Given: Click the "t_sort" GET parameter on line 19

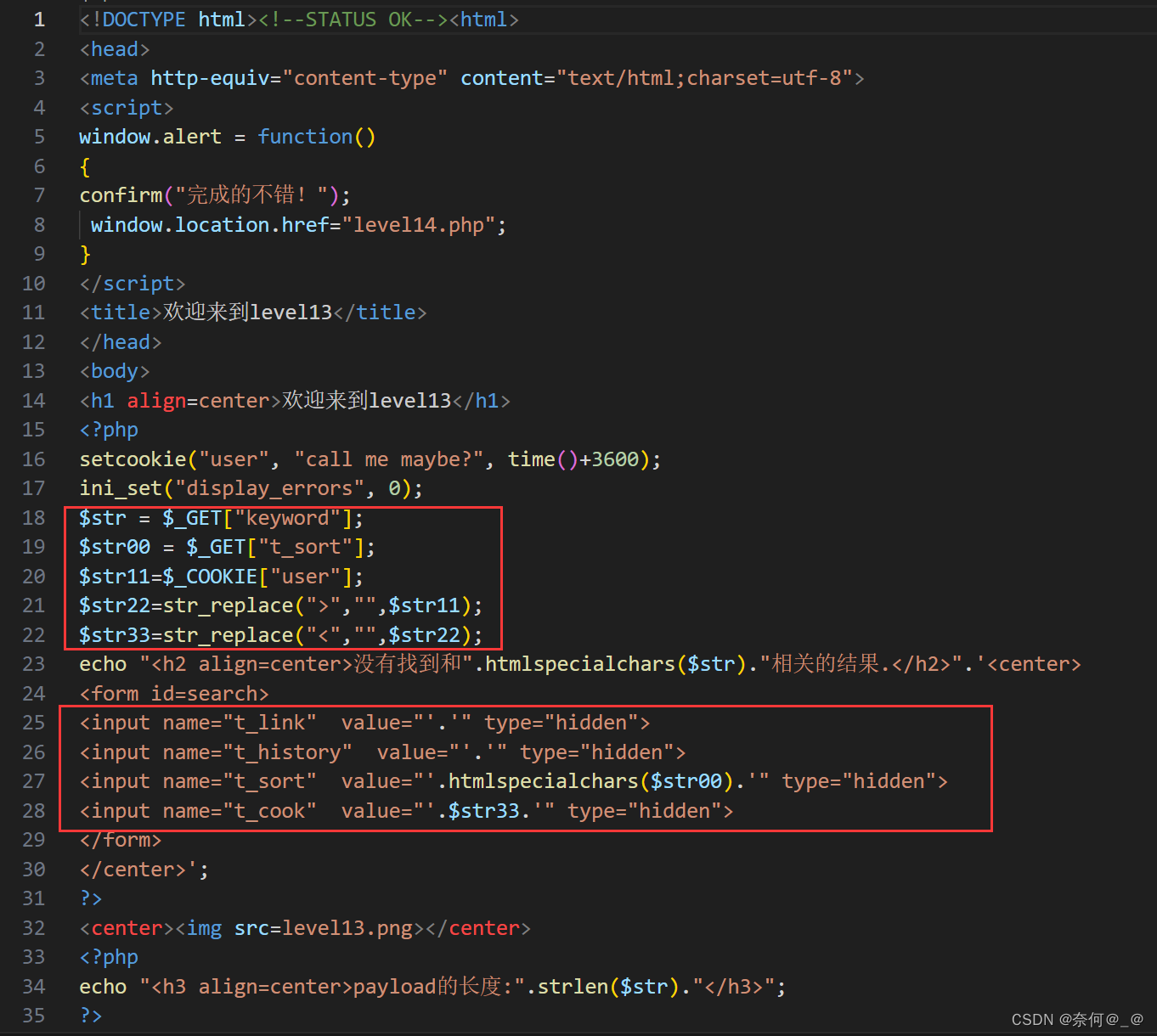Looking at the screenshot, I should pos(305,547).
